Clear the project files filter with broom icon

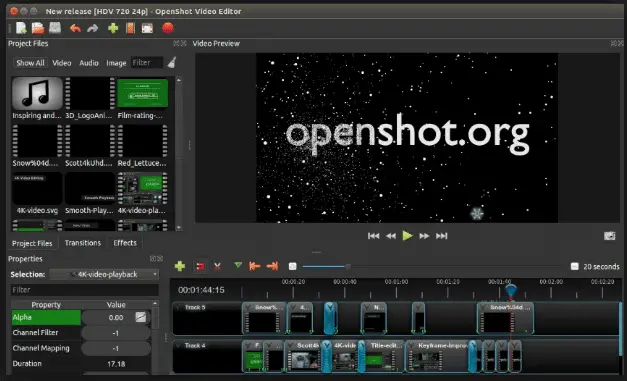tap(172, 62)
